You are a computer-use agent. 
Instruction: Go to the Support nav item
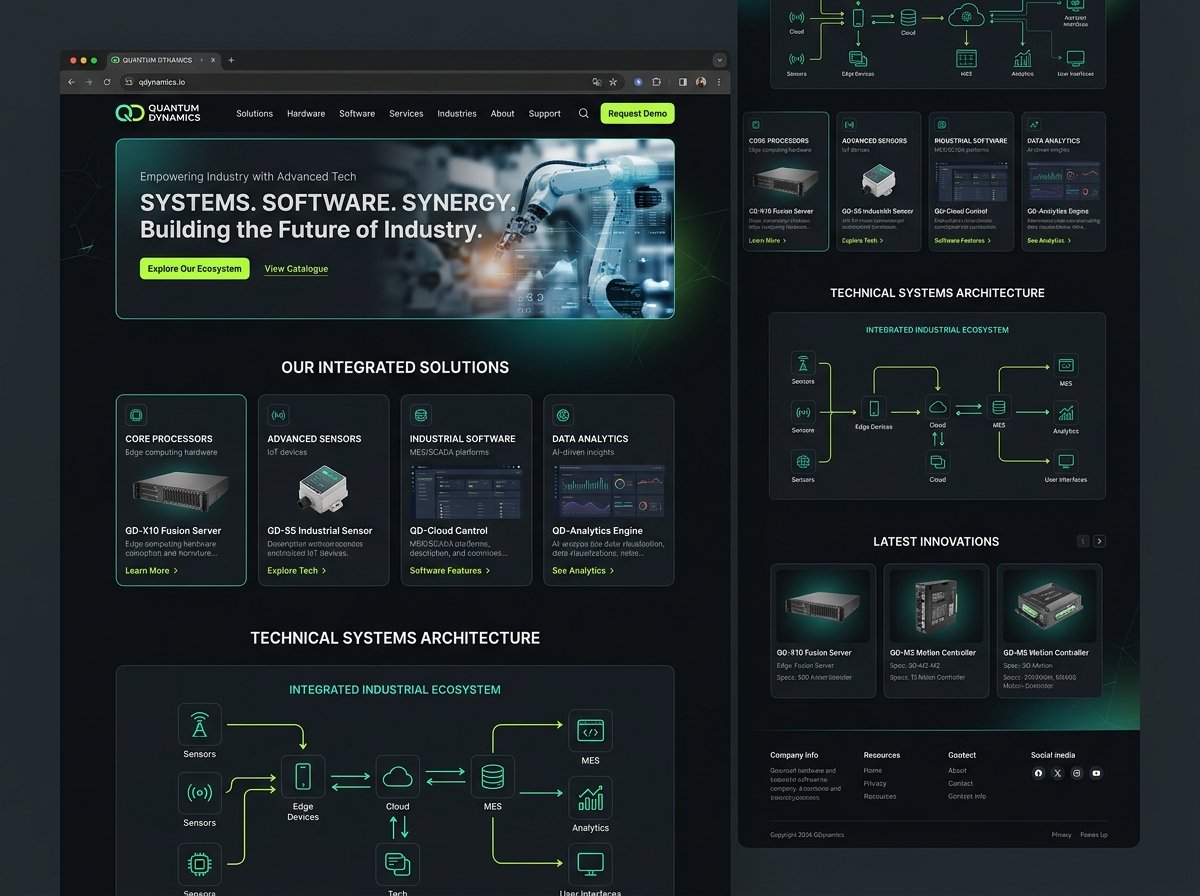pos(544,114)
